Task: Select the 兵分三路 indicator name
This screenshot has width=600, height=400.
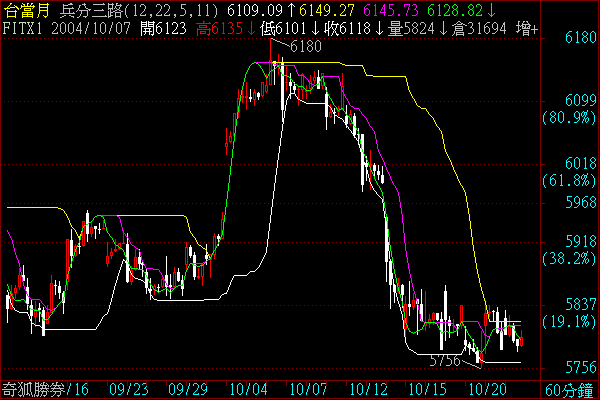Action: [88, 10]
